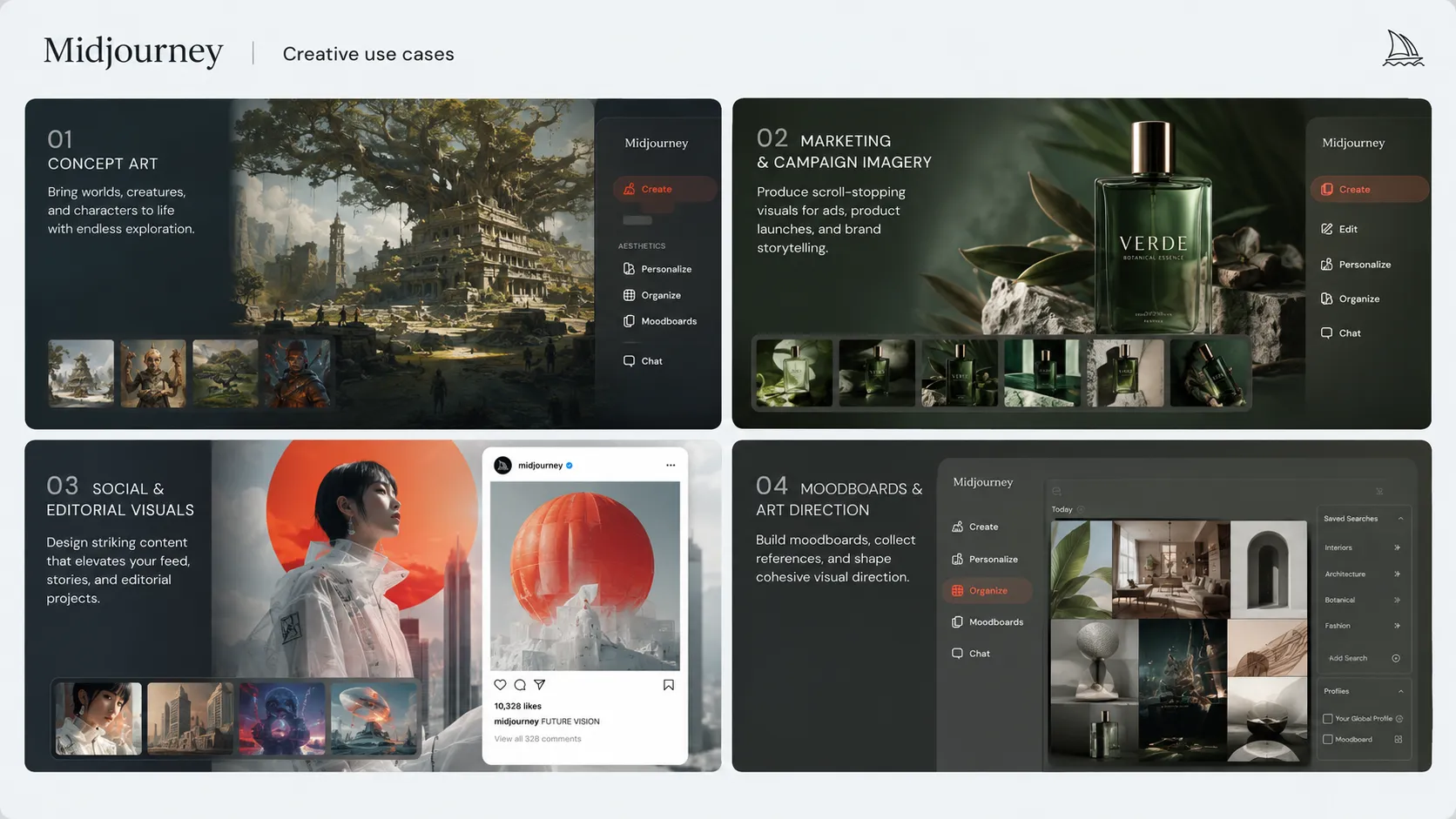This screenshot has height=819, width=1456.
Task: Click search icon atop Moodboards gallery bar
Action: click(x=1056, y=491)
